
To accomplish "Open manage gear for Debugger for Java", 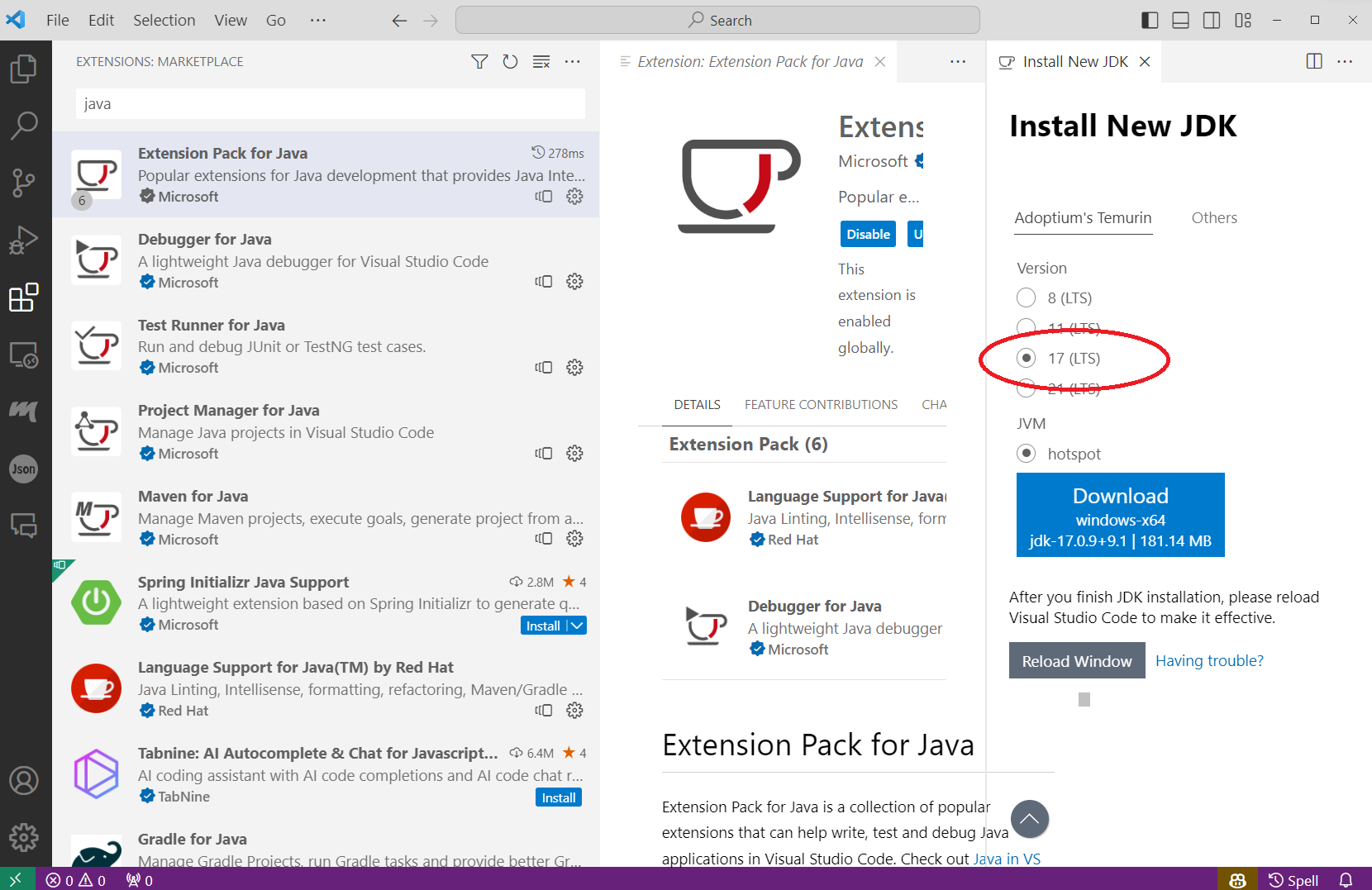I will (574, 282).
